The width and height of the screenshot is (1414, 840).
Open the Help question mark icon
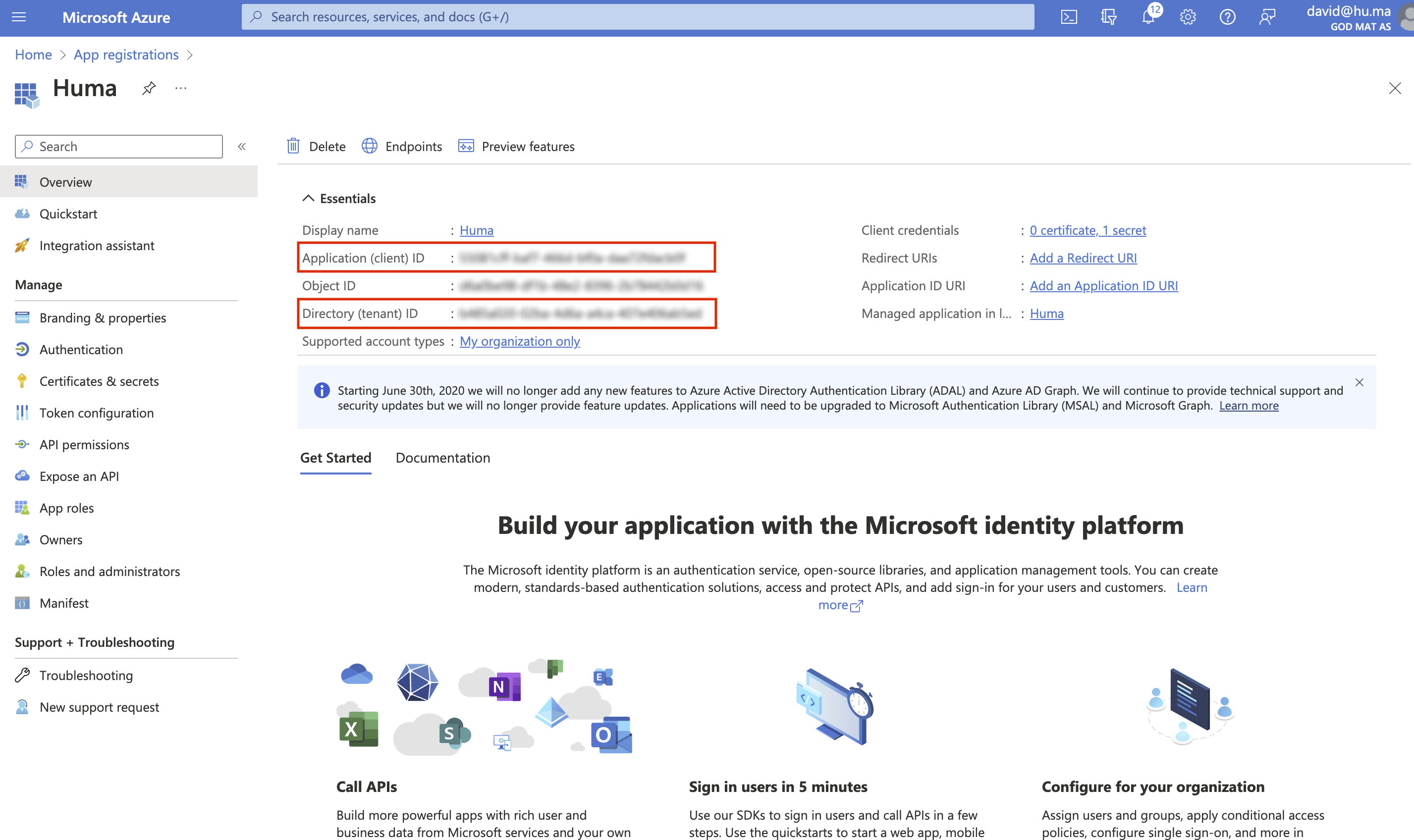(x=1227, y=17)
